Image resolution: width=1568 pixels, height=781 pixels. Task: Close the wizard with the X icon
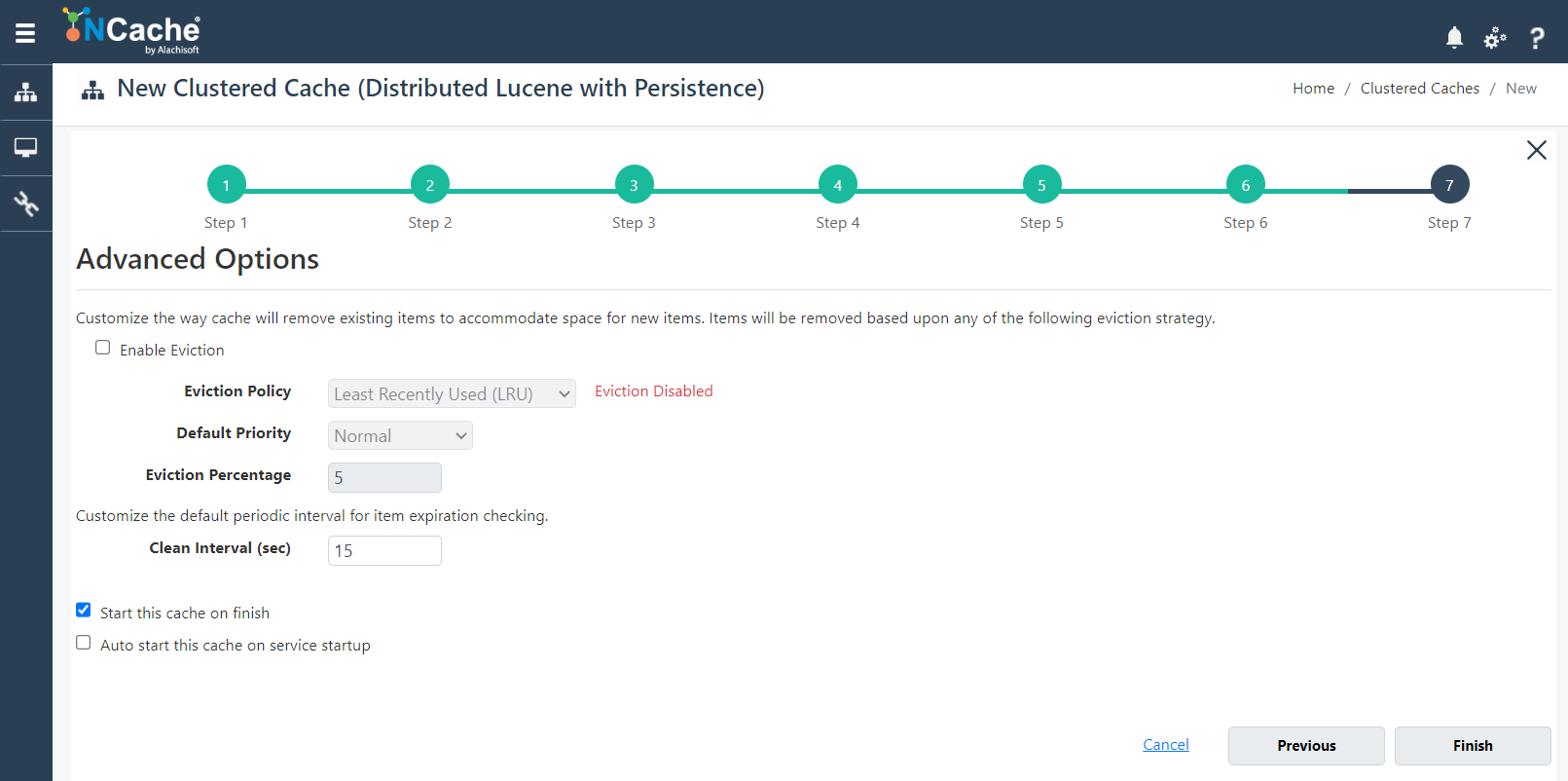pos(1537,150)
